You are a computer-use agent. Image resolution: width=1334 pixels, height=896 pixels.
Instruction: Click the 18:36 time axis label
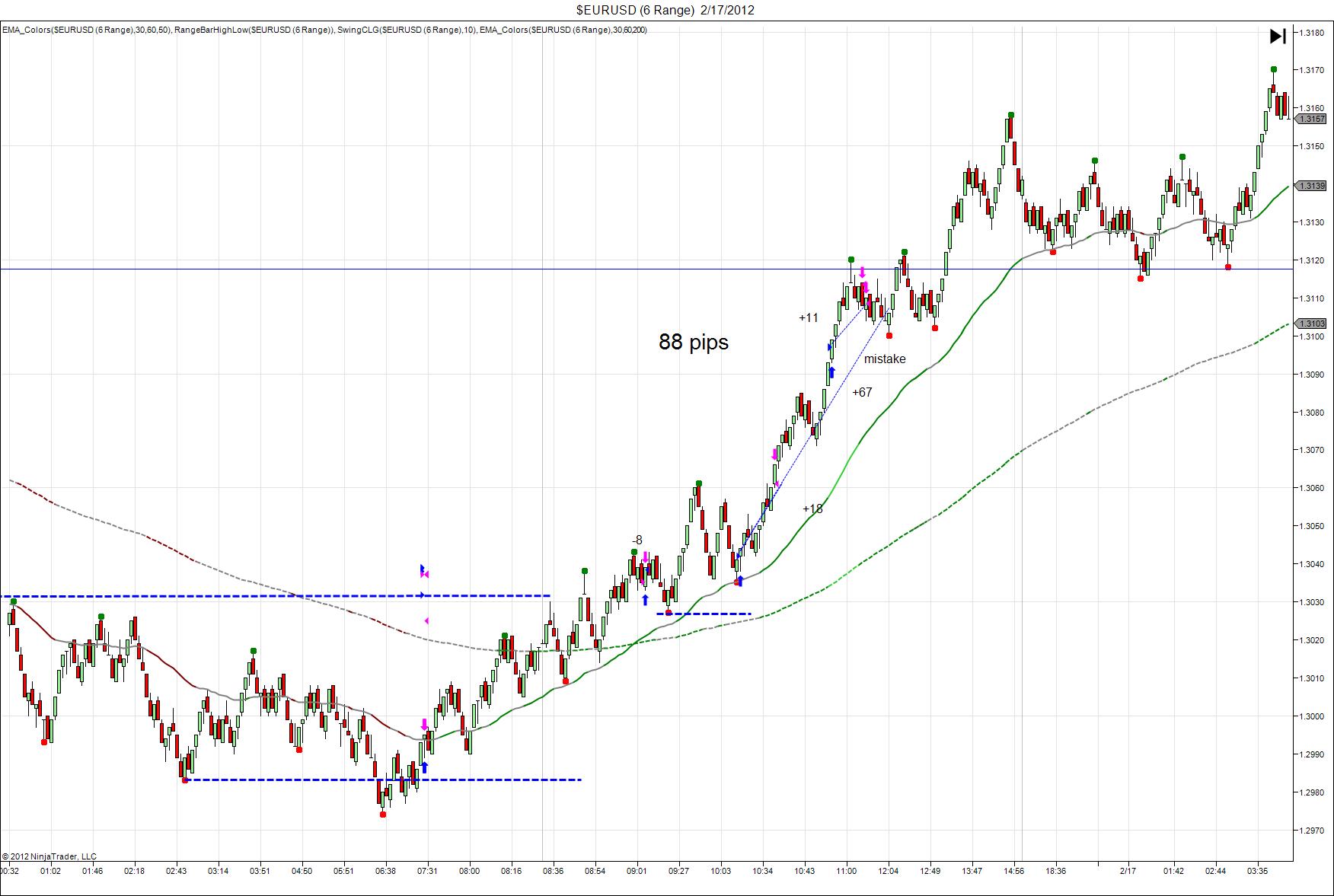click(x=1056, y=871)
